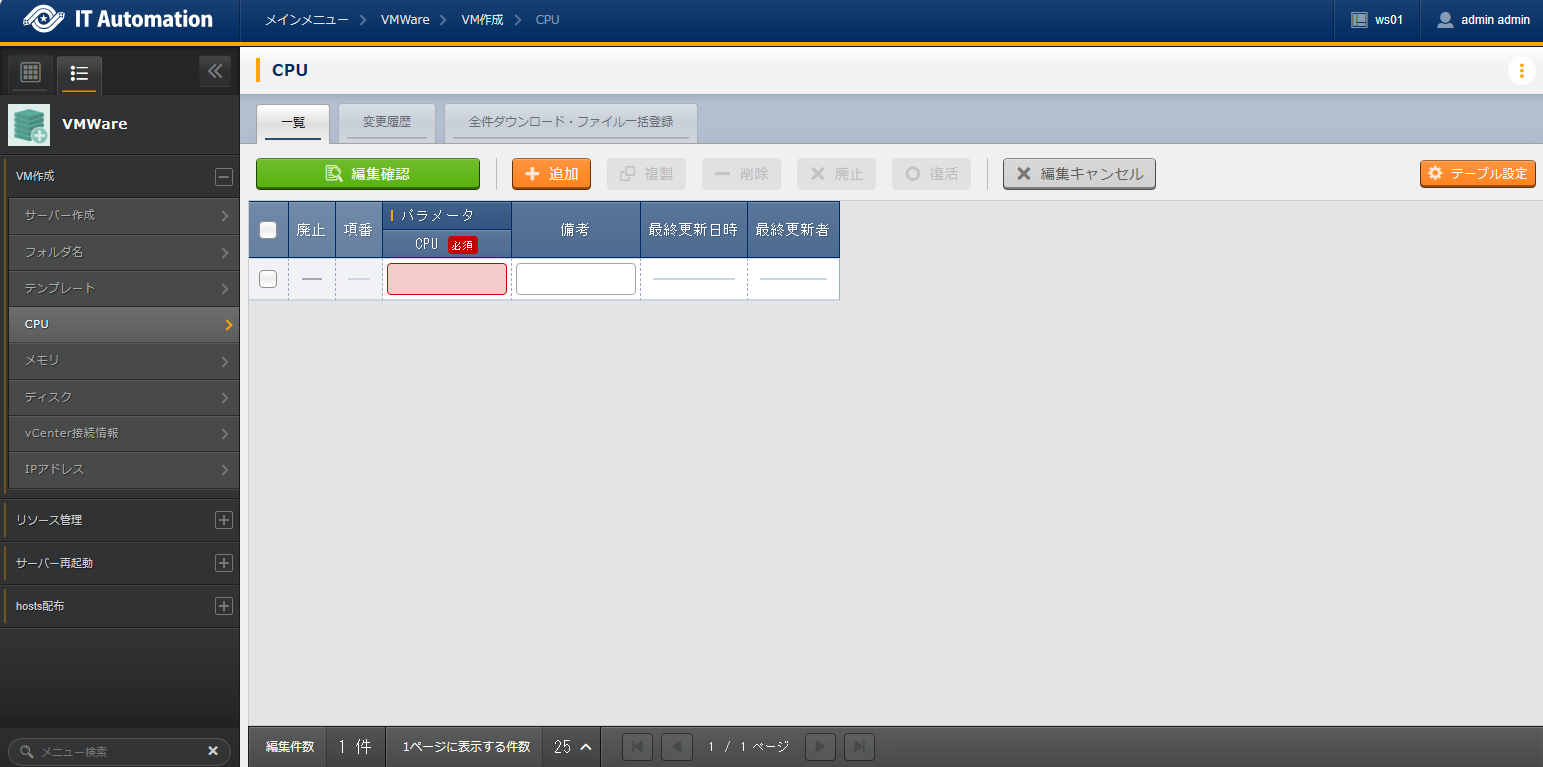This screenshot has height=767, width=1543.
Task: Switch sidebar to list view icon
Action: click(x=79, y=73)
